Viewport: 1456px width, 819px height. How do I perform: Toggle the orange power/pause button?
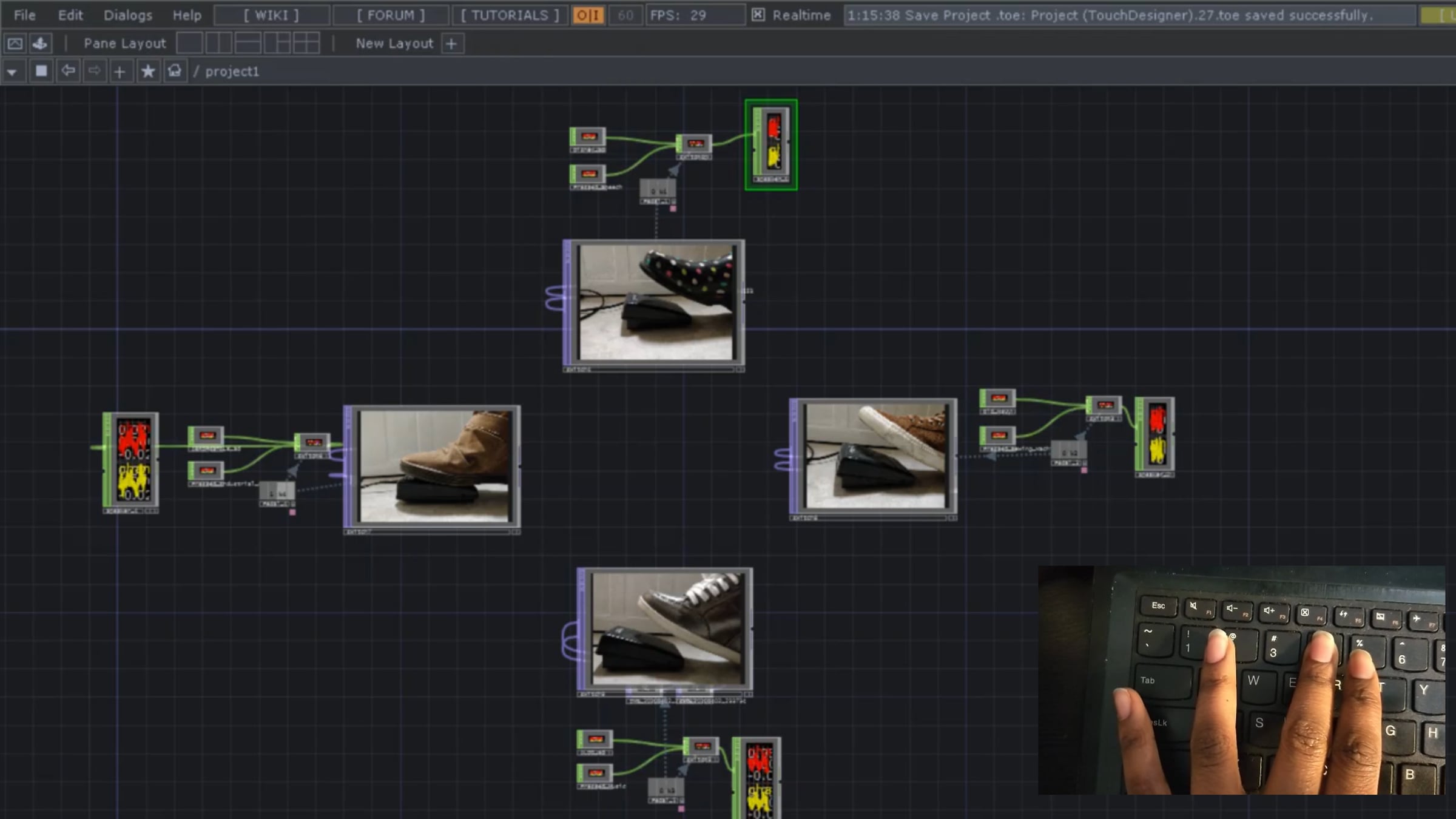point(587,15)
